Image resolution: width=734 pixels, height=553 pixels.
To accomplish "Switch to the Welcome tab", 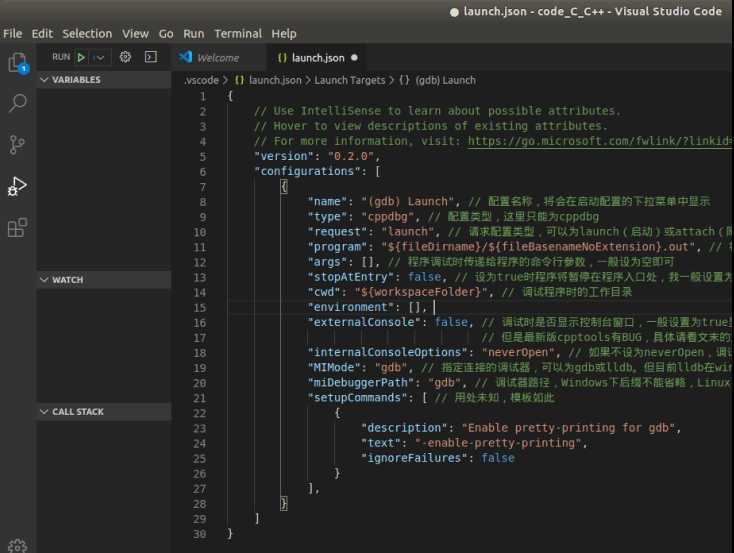I will tap(220, 58).
